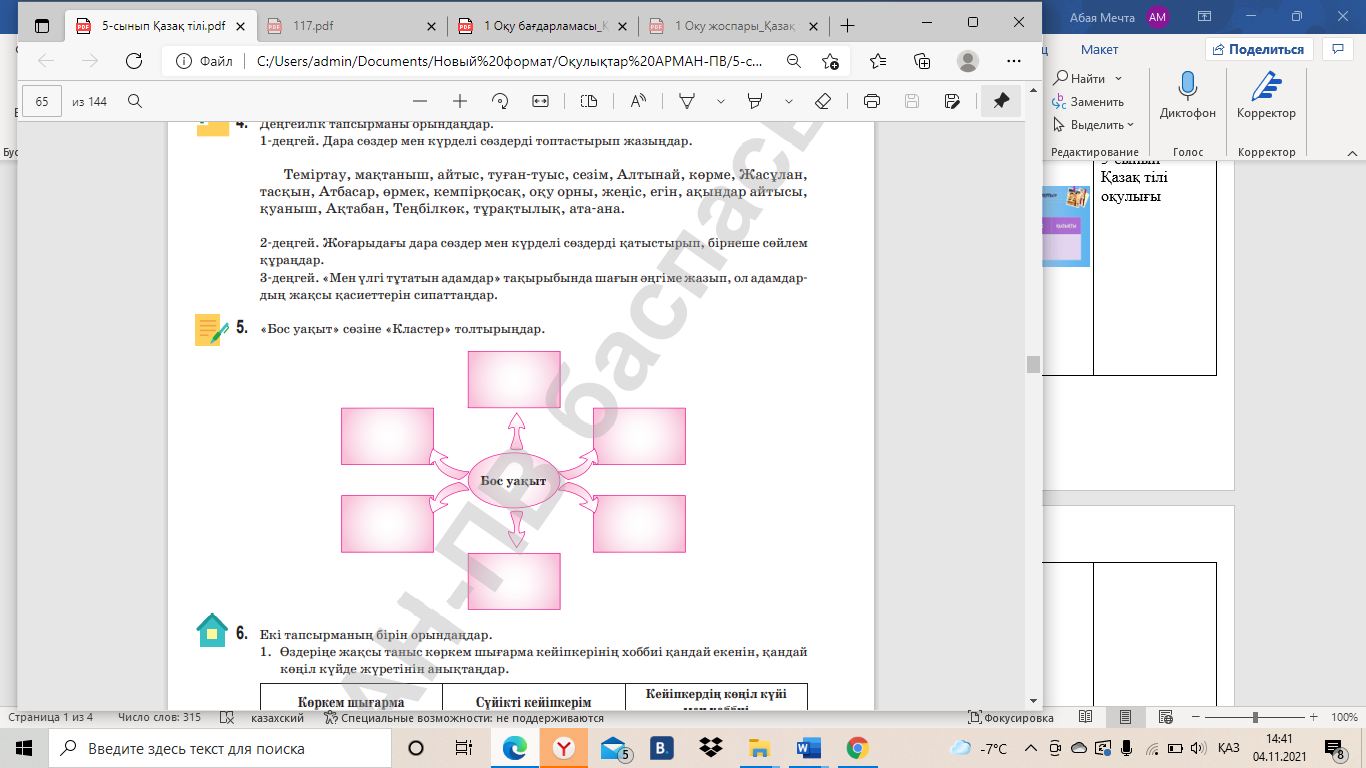Click Заменить in Word ribbon
This screenshot has height=768, width=1366.
click(x=1088, y=102)
